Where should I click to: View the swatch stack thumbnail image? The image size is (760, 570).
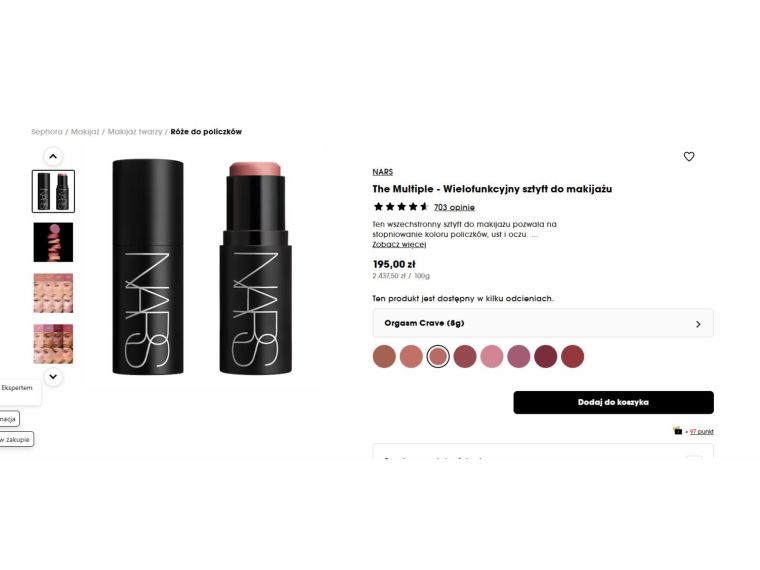click(x=53, y=242)
